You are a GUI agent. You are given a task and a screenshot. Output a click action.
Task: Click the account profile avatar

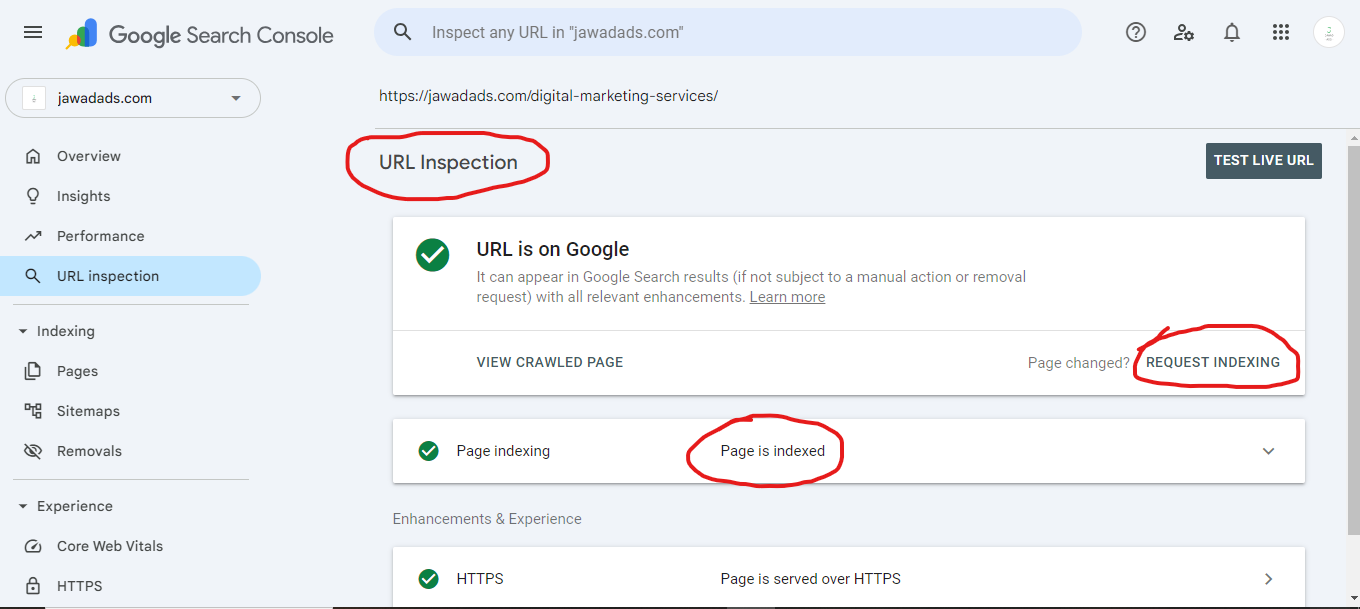[x=1328, y=32]
